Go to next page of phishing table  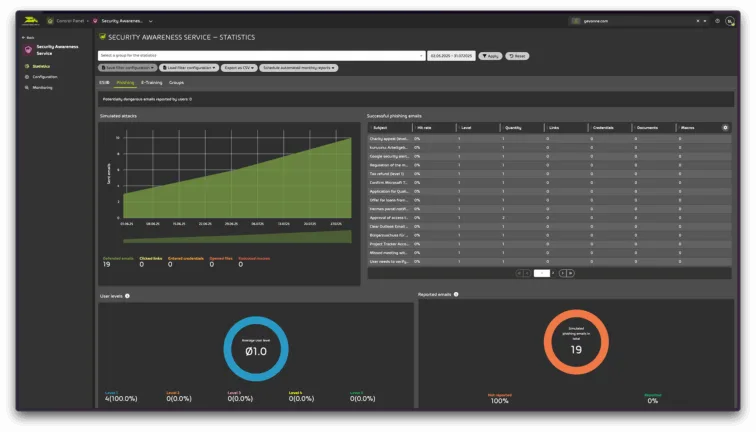click(x=563, y=273)
